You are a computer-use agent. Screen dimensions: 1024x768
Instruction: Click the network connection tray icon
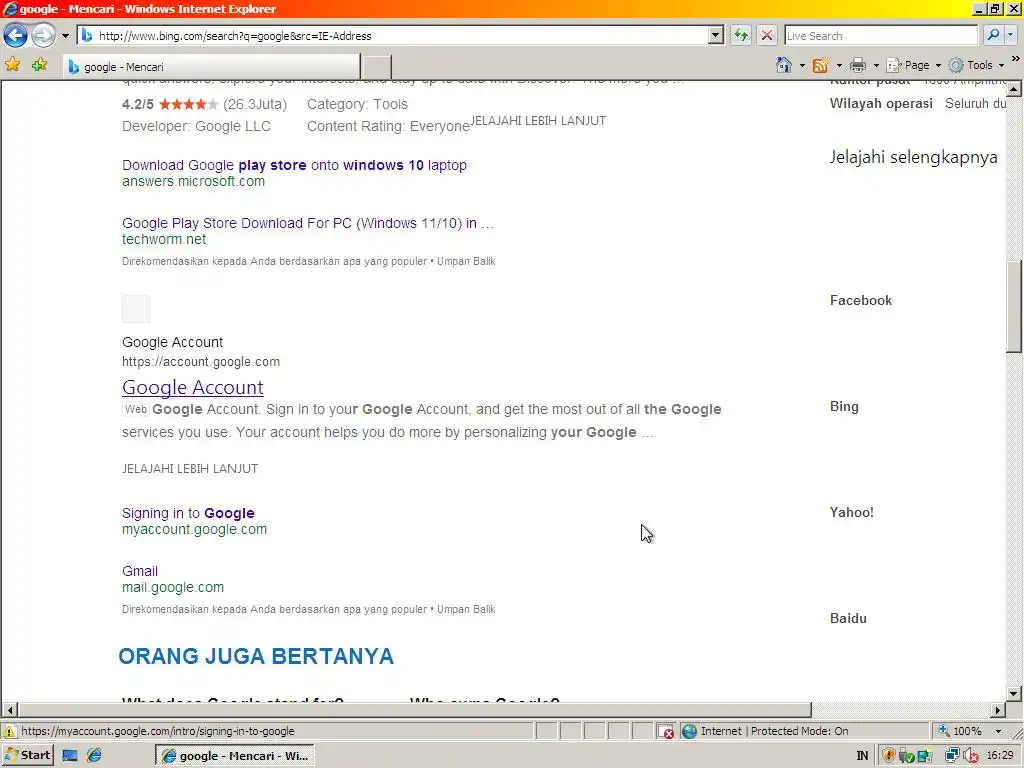(x=952, y=756)
